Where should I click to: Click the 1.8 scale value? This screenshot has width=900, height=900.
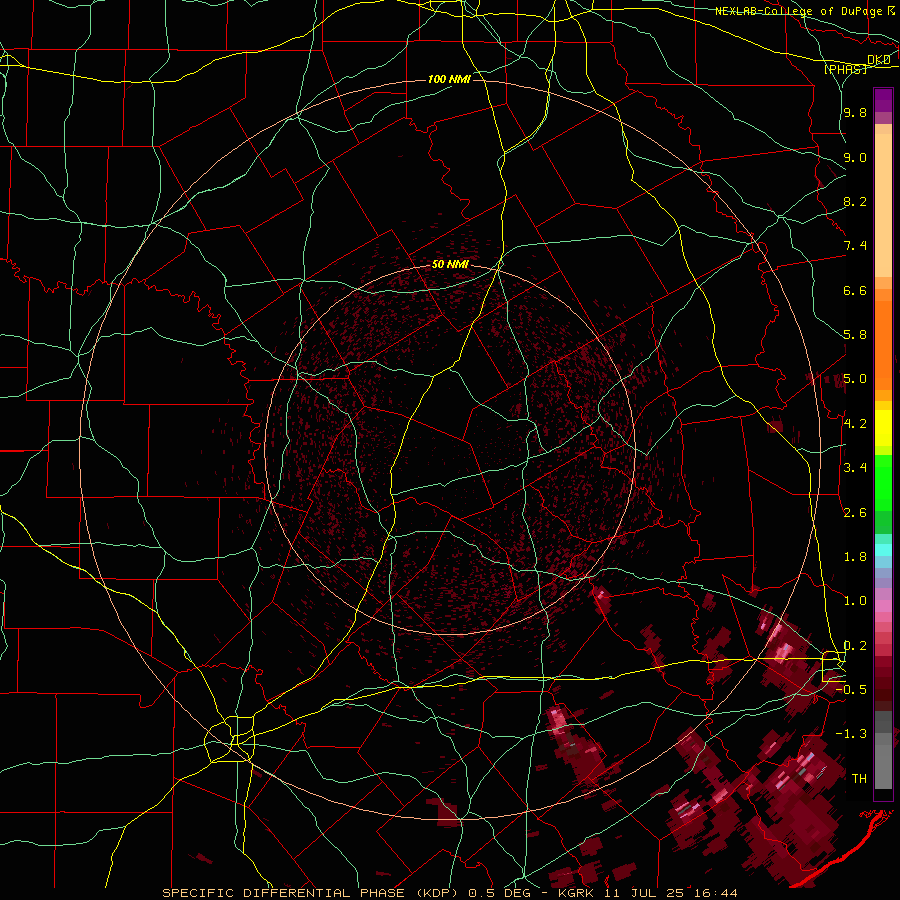pos(855,557)
